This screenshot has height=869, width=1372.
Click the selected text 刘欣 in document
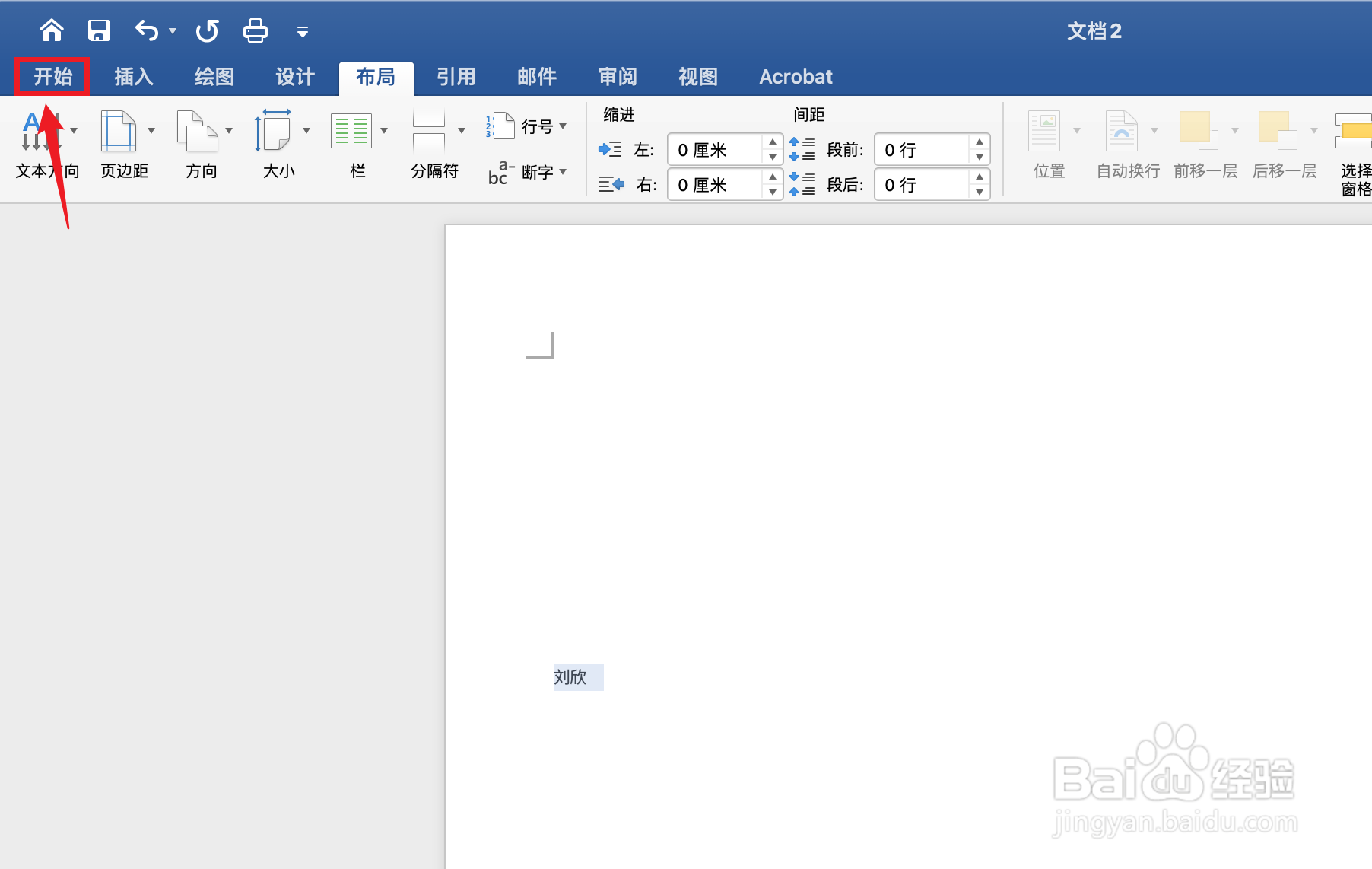click(x=570, y=676)
